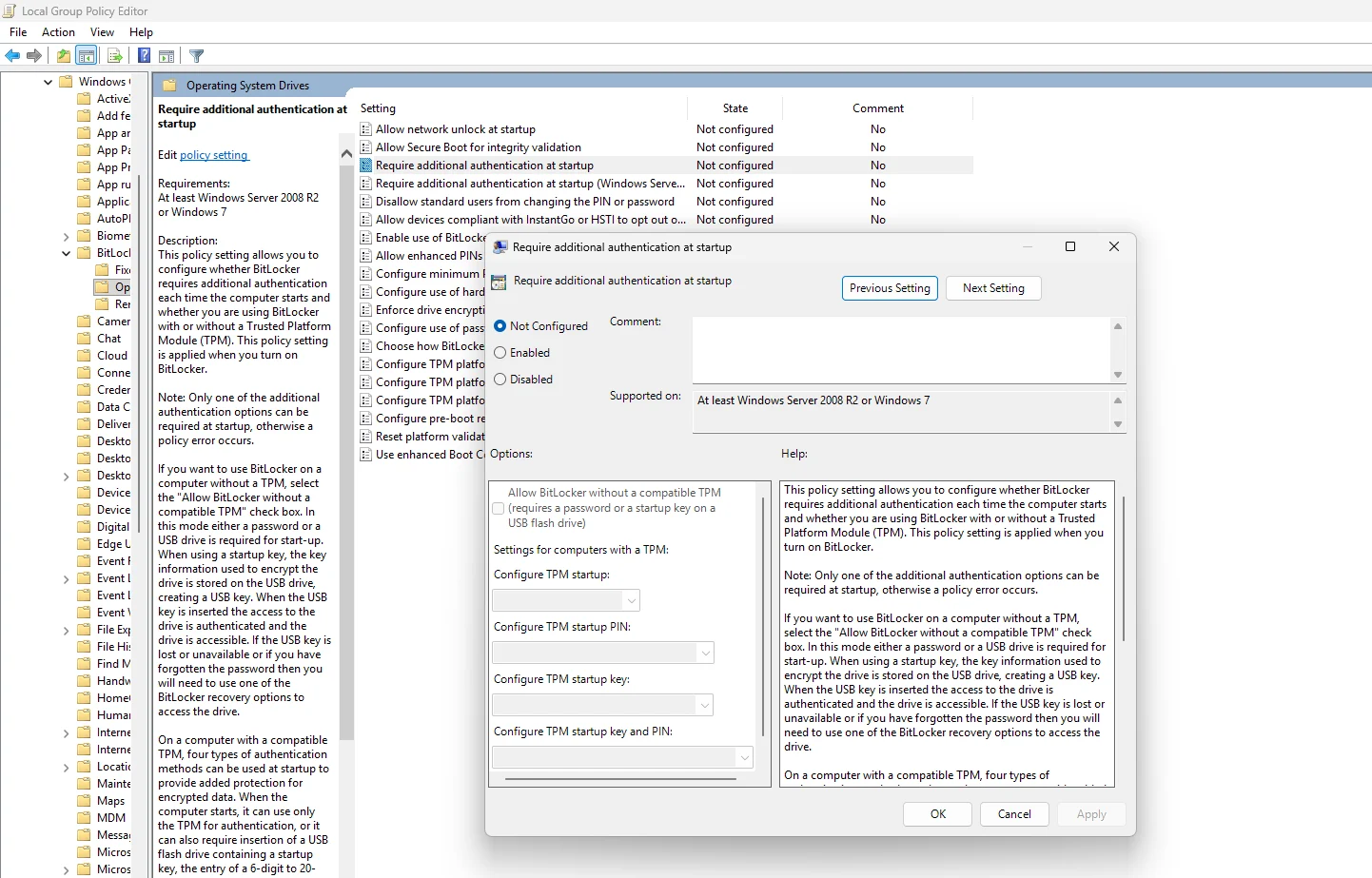
Task: Click the icon of Disallow standard users changing PIN
Action: [x=366, y=202]
